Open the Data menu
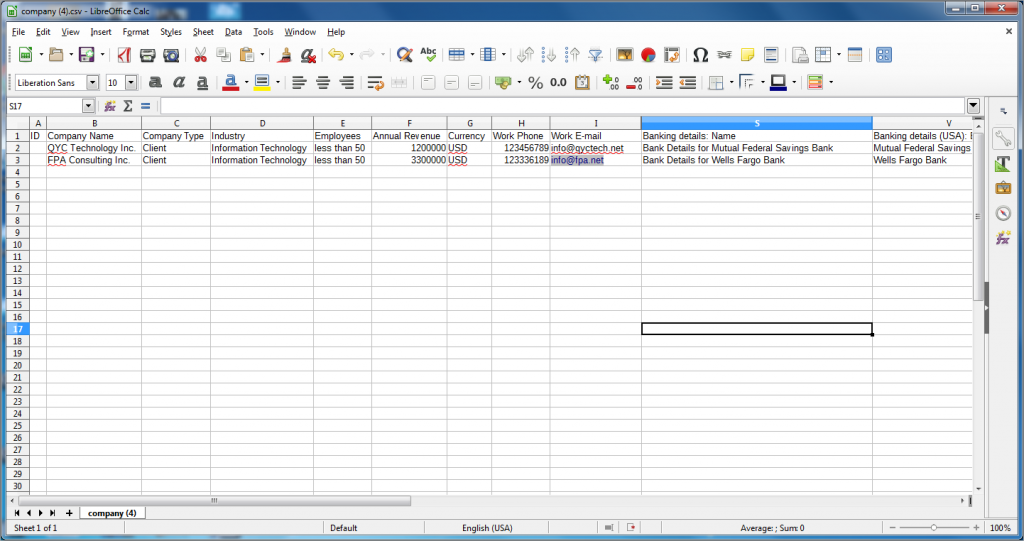 click(x=233, y=31)
